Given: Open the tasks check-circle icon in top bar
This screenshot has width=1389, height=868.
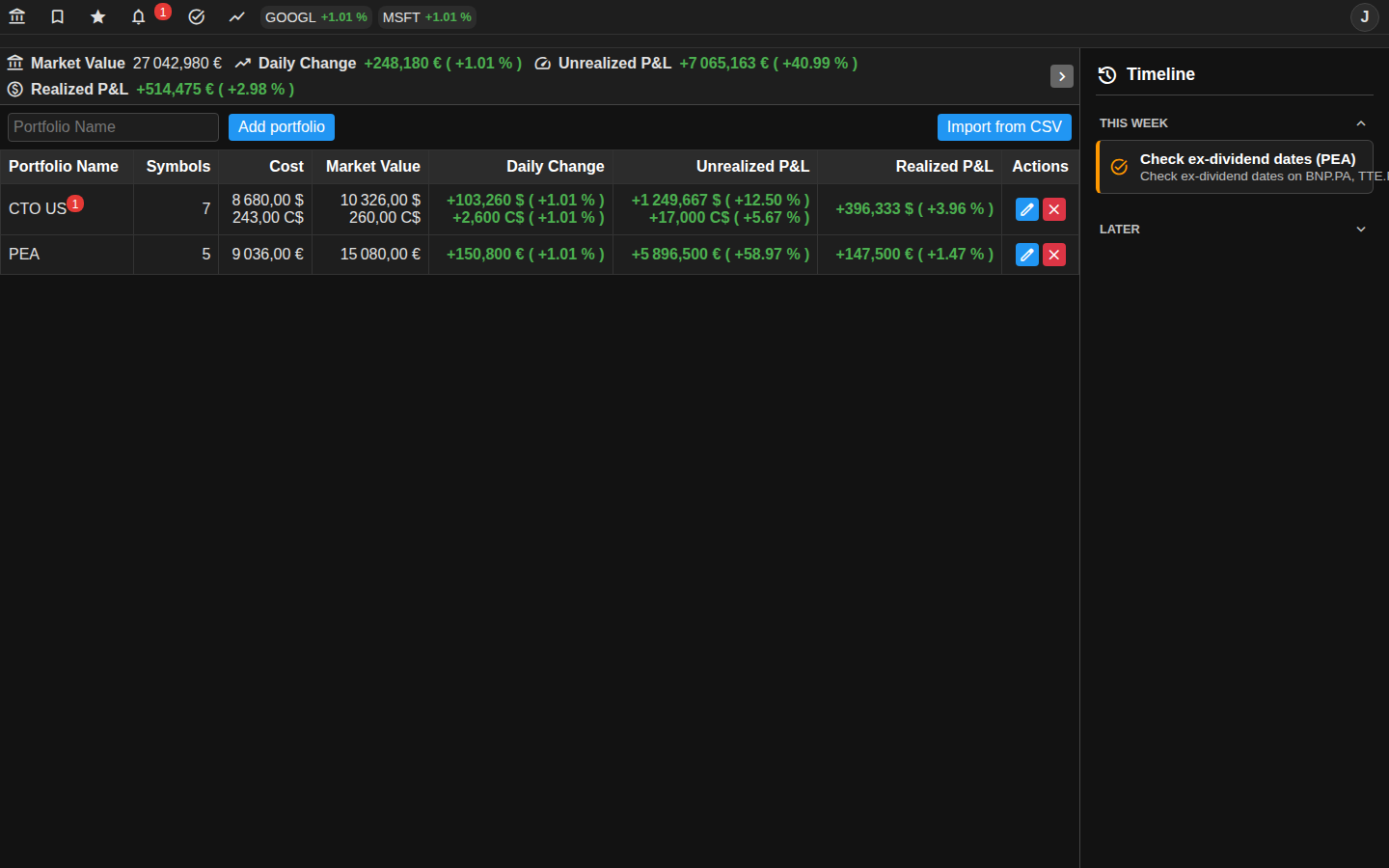Looking at the screenshot, I should point(197,17).
